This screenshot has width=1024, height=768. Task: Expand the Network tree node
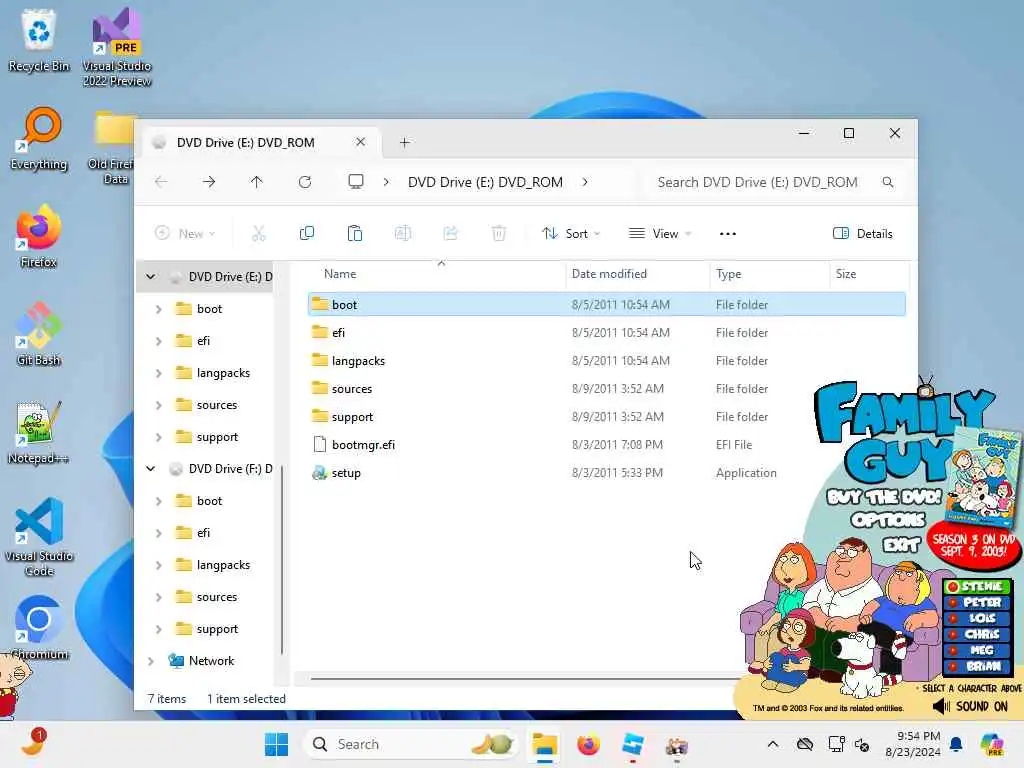pyautogui.click(x=151, y=661)
